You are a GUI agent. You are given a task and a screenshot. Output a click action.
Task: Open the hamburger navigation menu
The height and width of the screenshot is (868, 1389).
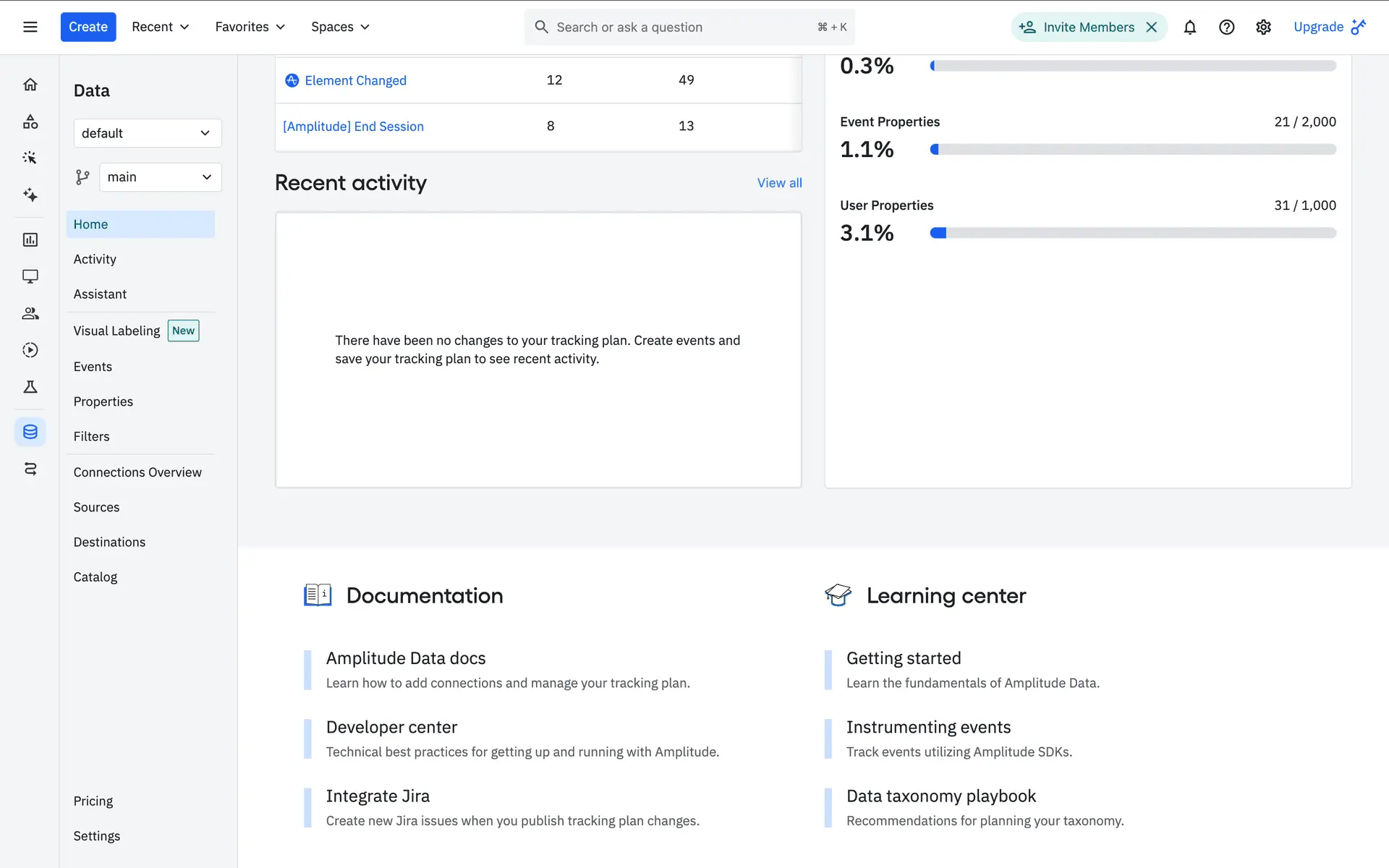click(30, 27)
